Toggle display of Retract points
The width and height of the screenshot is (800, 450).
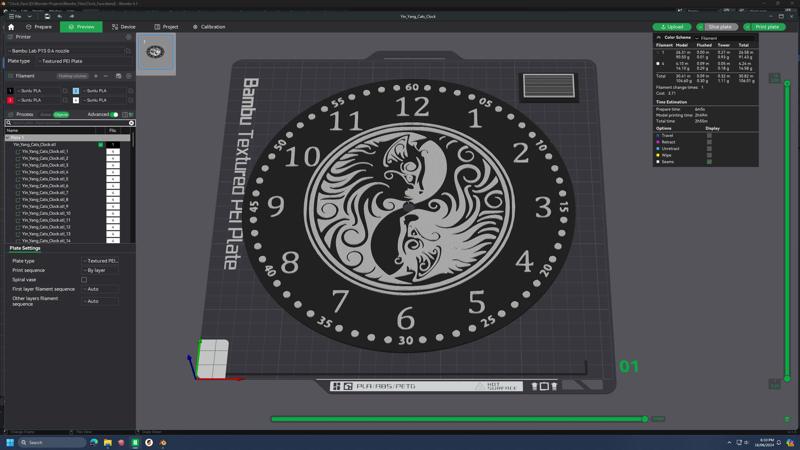point(709,142)
